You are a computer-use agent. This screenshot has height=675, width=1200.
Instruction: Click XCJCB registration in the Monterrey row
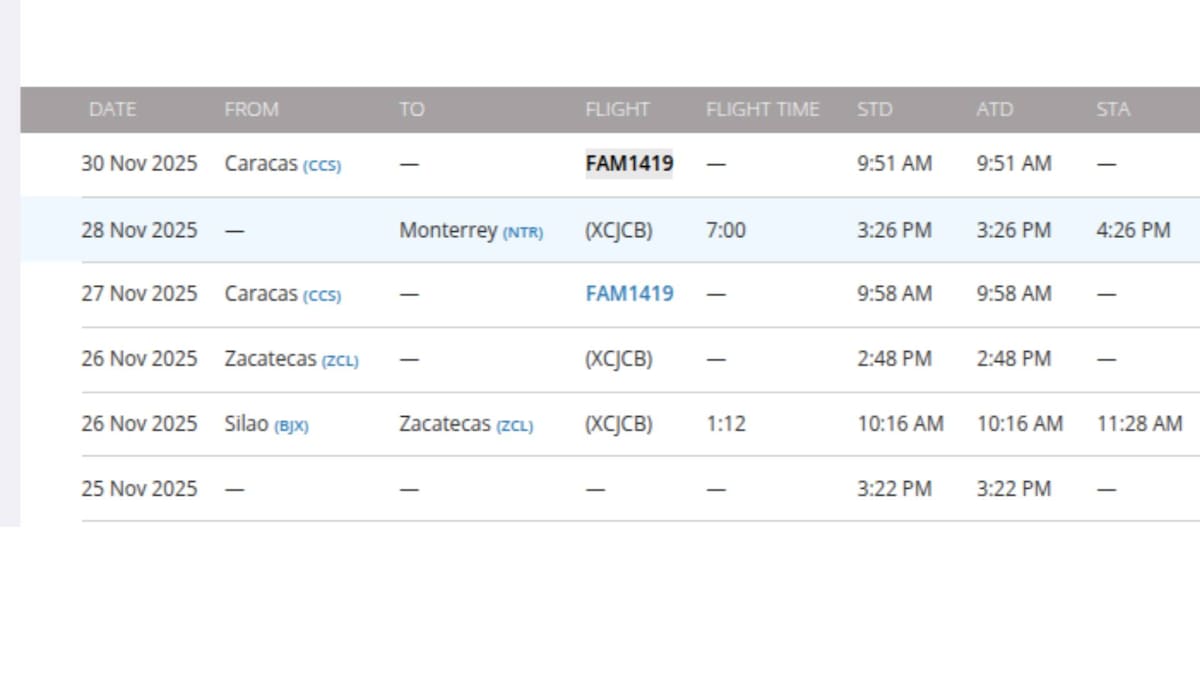(618, 230)
